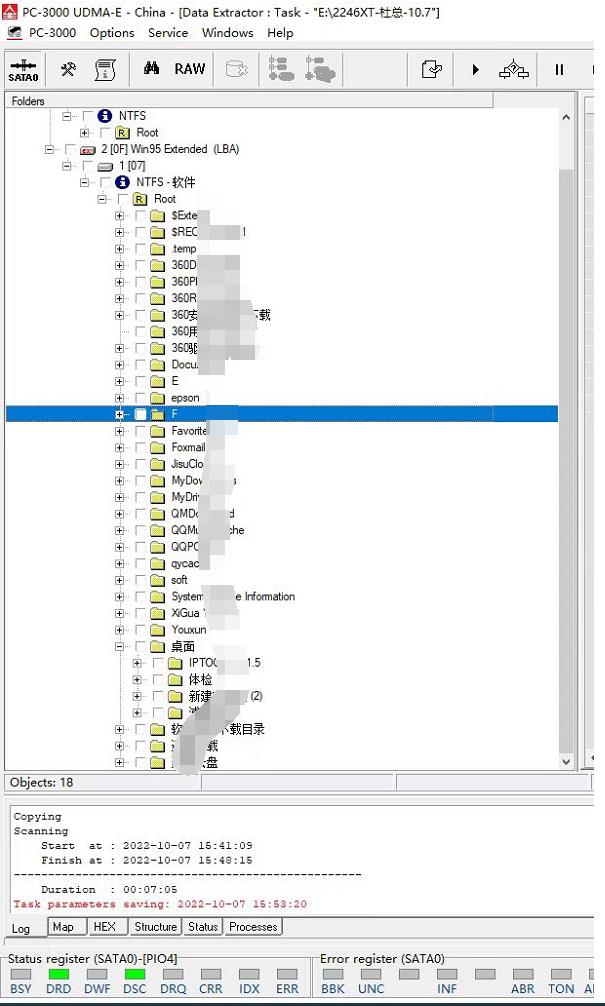The height and width of the screenshot is (1006, 605).
Task: Click the folder icon for Youxun
Action: [x=157, y=629]
